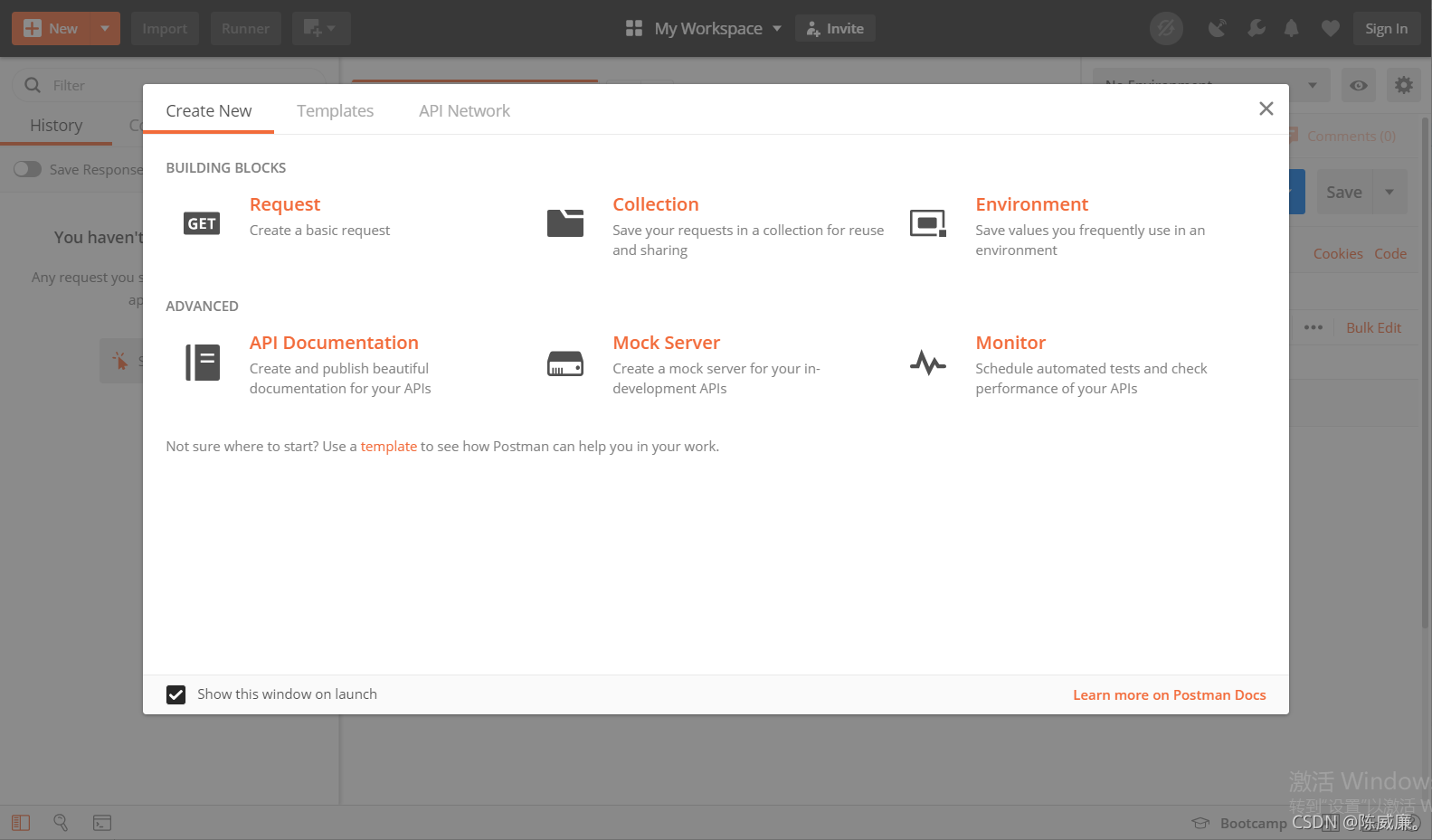Uncheck Show this window on launch
This screenshot has width=1432, height=840.
click(175, 694)
